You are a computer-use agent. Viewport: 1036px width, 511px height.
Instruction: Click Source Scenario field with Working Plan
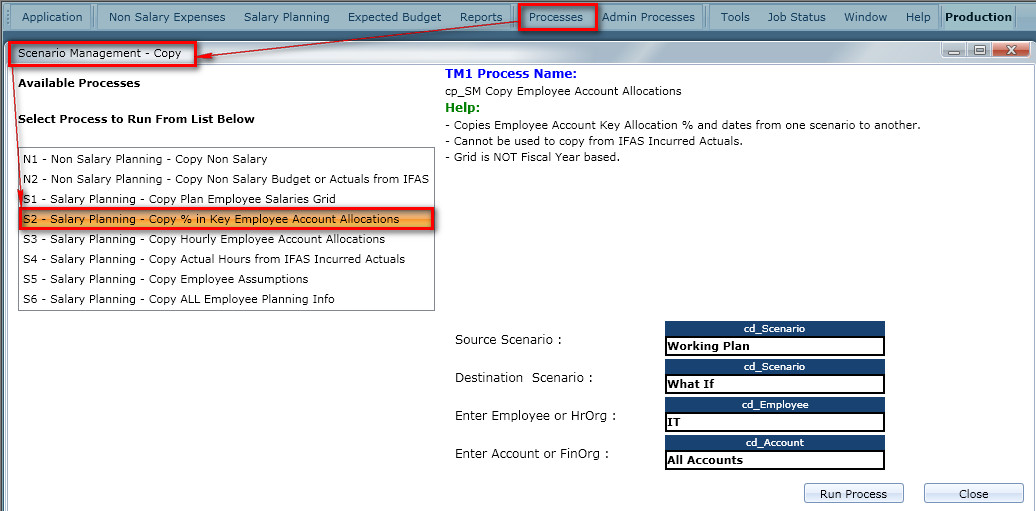(x=774, y=346)
